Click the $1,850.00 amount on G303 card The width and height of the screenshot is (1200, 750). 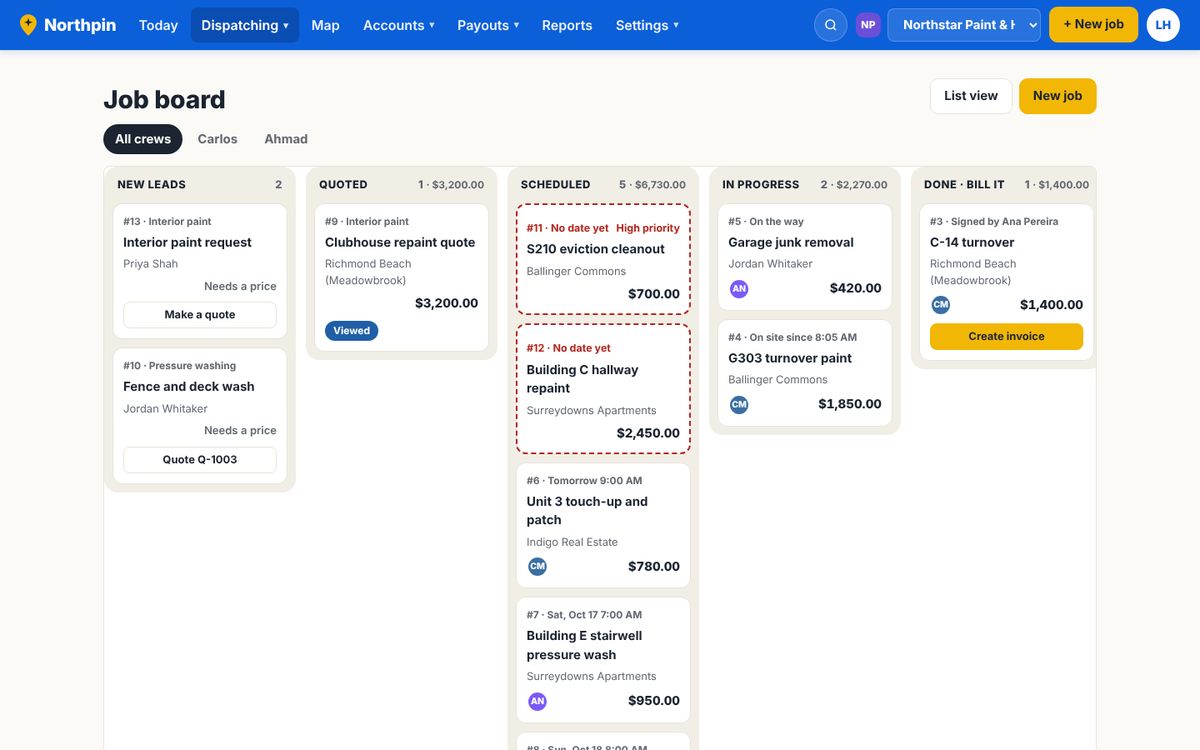(x=850, y=404)
